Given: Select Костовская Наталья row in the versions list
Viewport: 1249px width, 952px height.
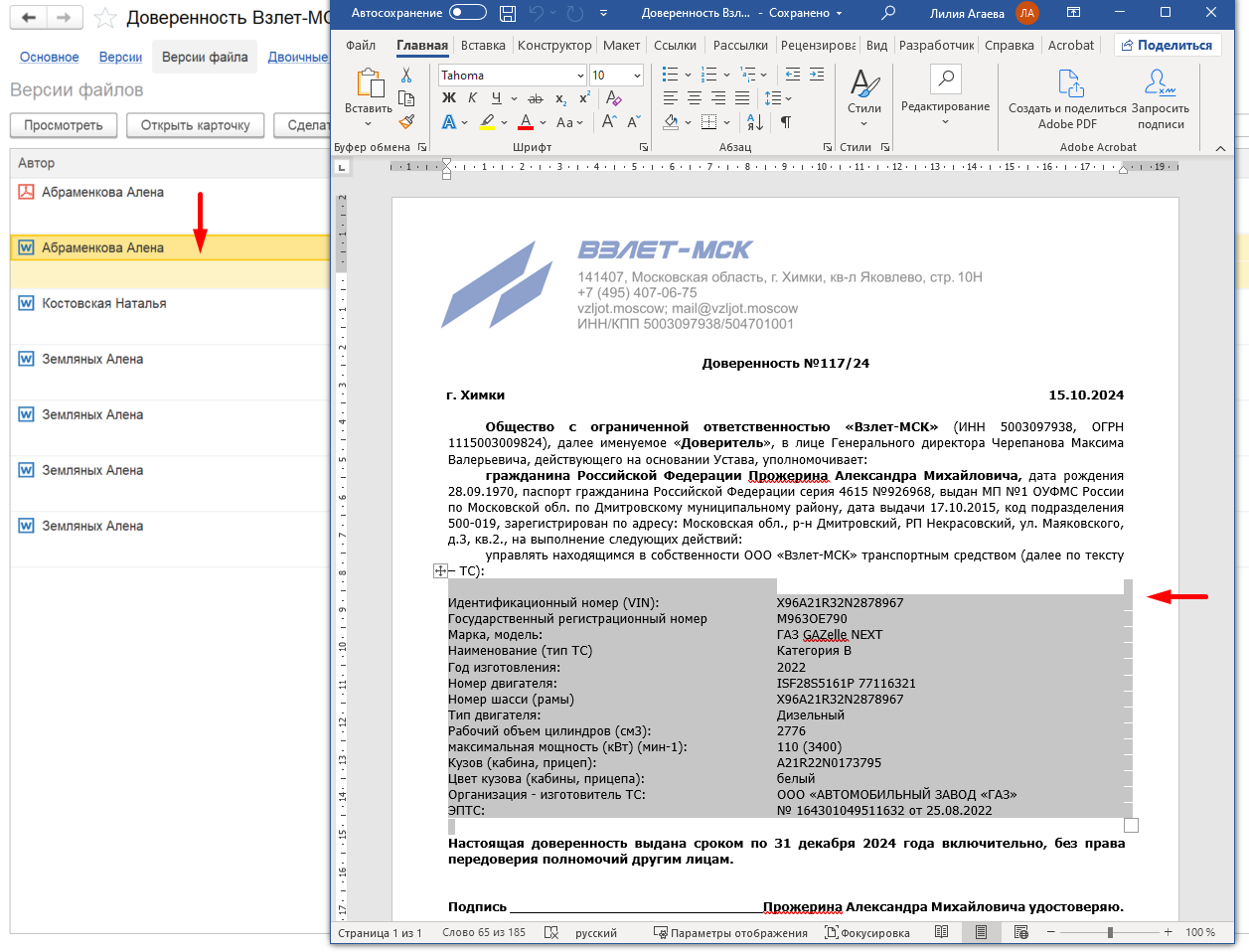Looking at the screenshot, I should click(169, 303).
